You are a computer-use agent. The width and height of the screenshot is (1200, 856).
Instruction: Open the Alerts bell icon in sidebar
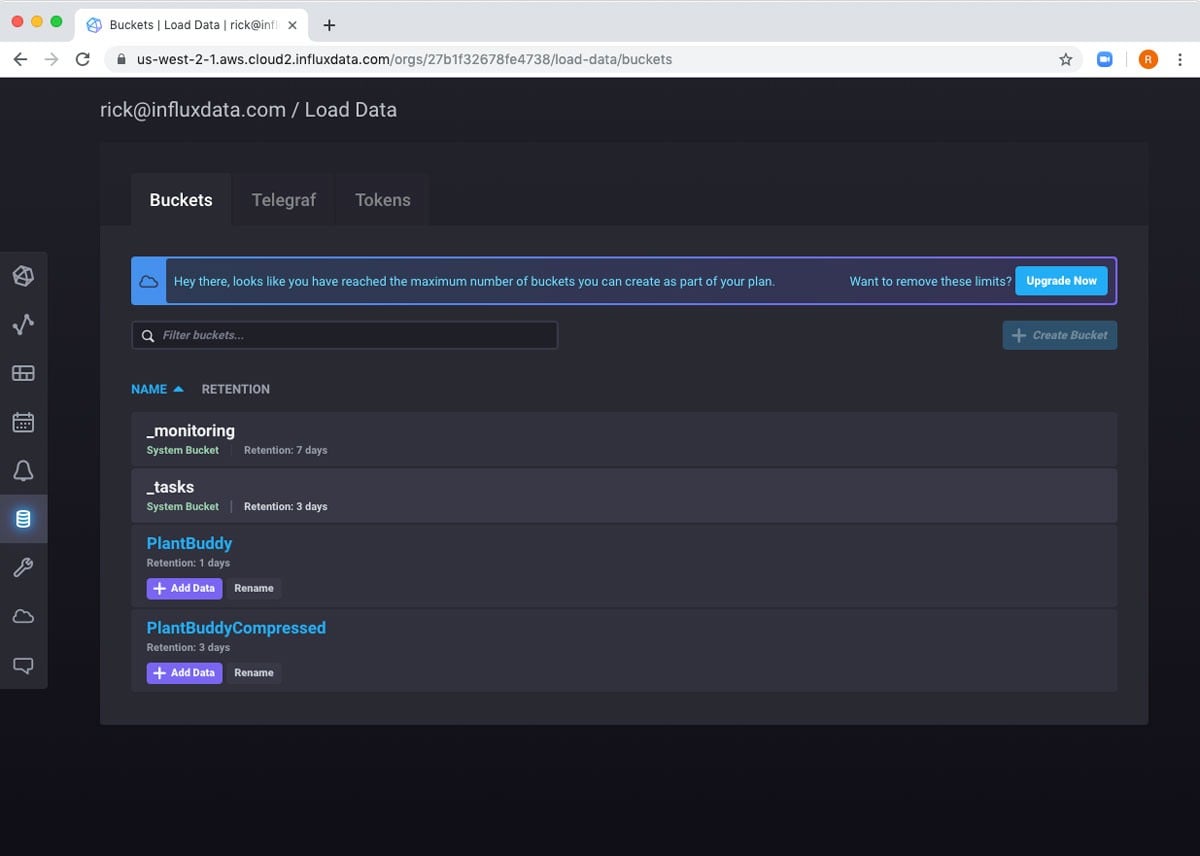(23, 470)
